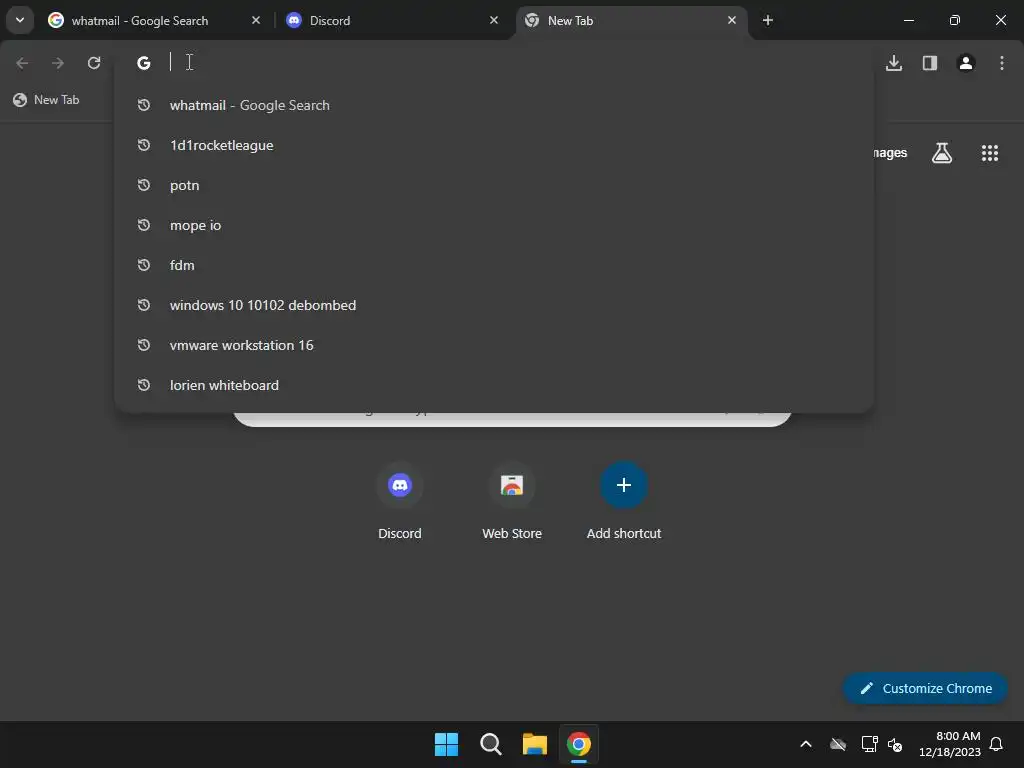The height and width of the screenshot is (768, 1024).
Task: Open a new tab with the plus button
Action: (768, 20)
